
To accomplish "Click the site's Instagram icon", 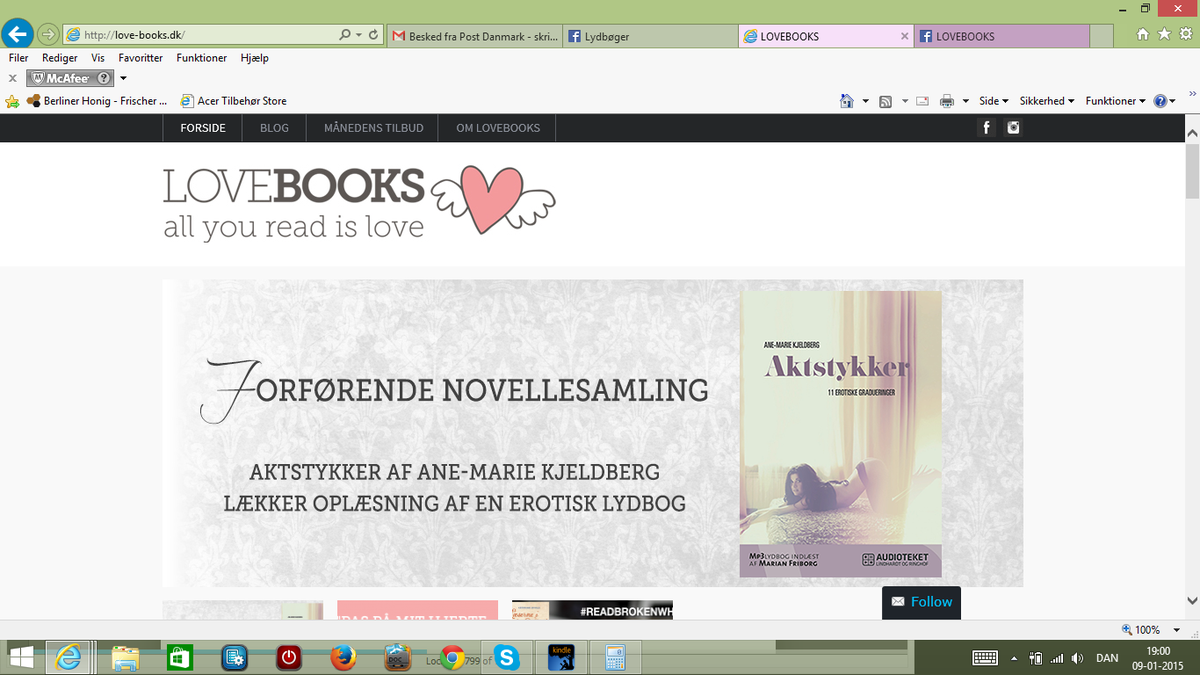I will point(1013,127).
